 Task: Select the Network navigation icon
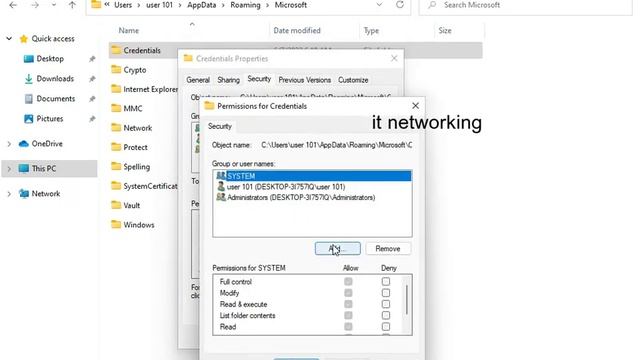[x=24, y=193]
